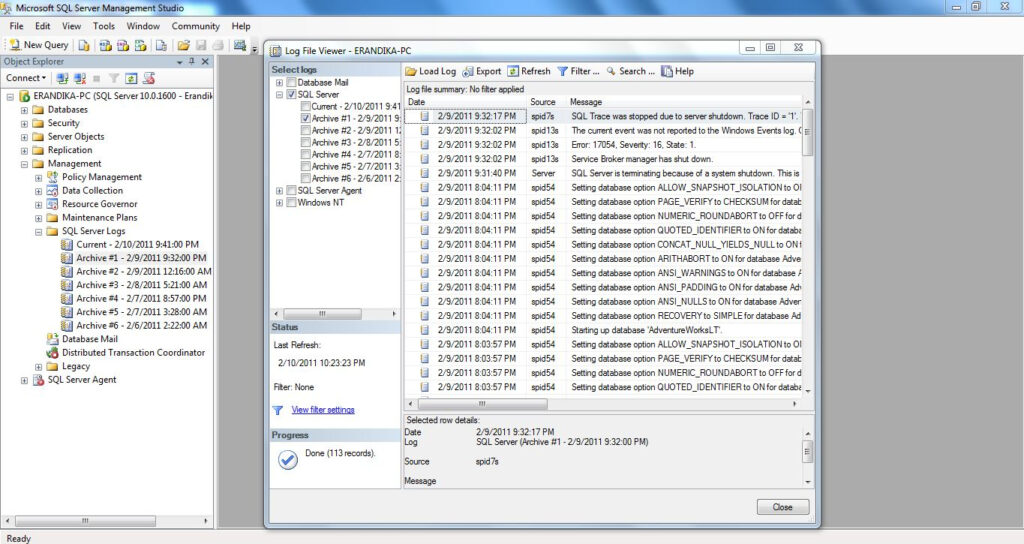Select the ERANDIKA-PC server icon
Image resolution: width=1024 pixels, height=544 pixels.
click(25, 96)
